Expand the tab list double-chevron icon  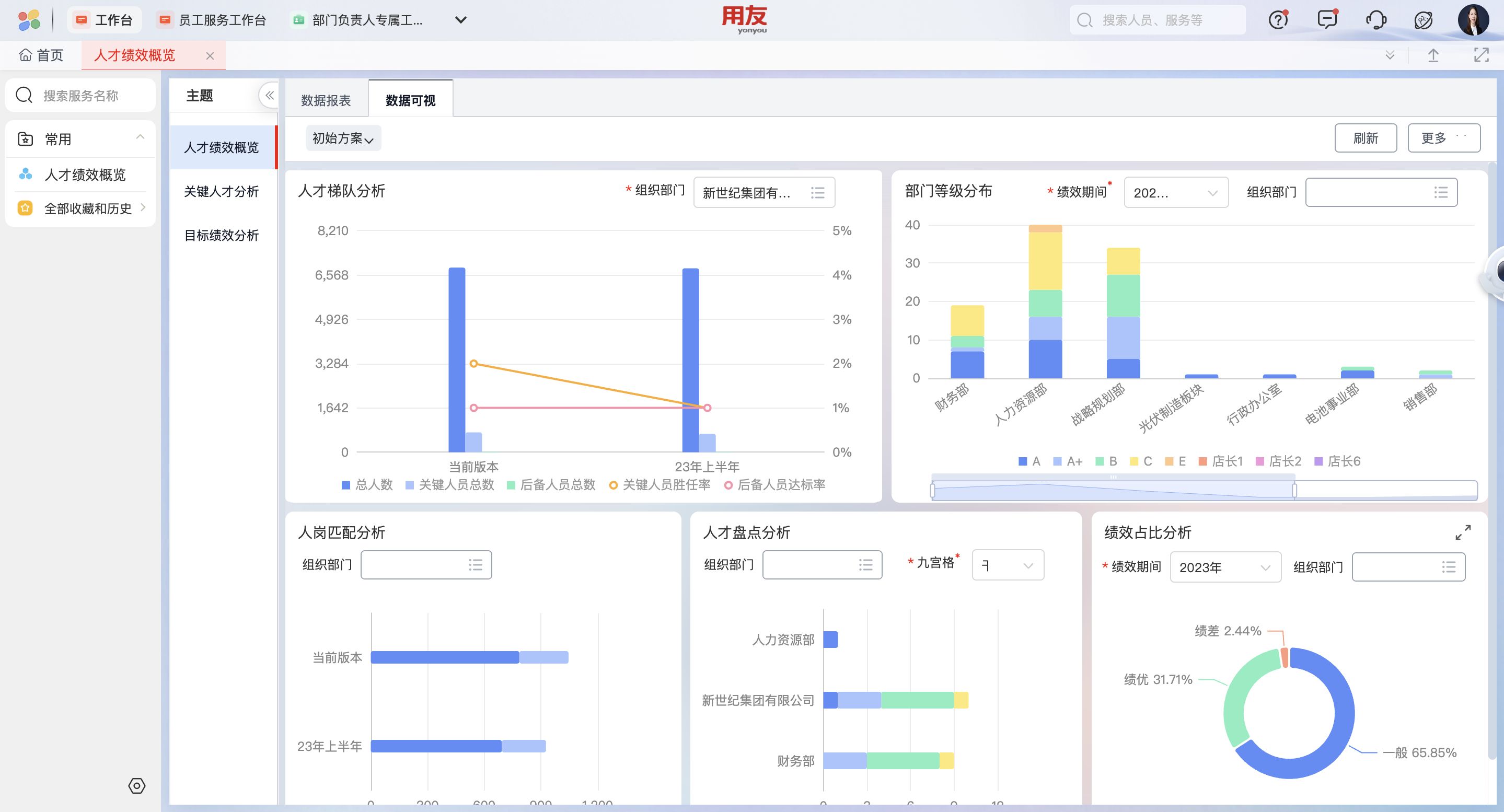pos(1390,55)
